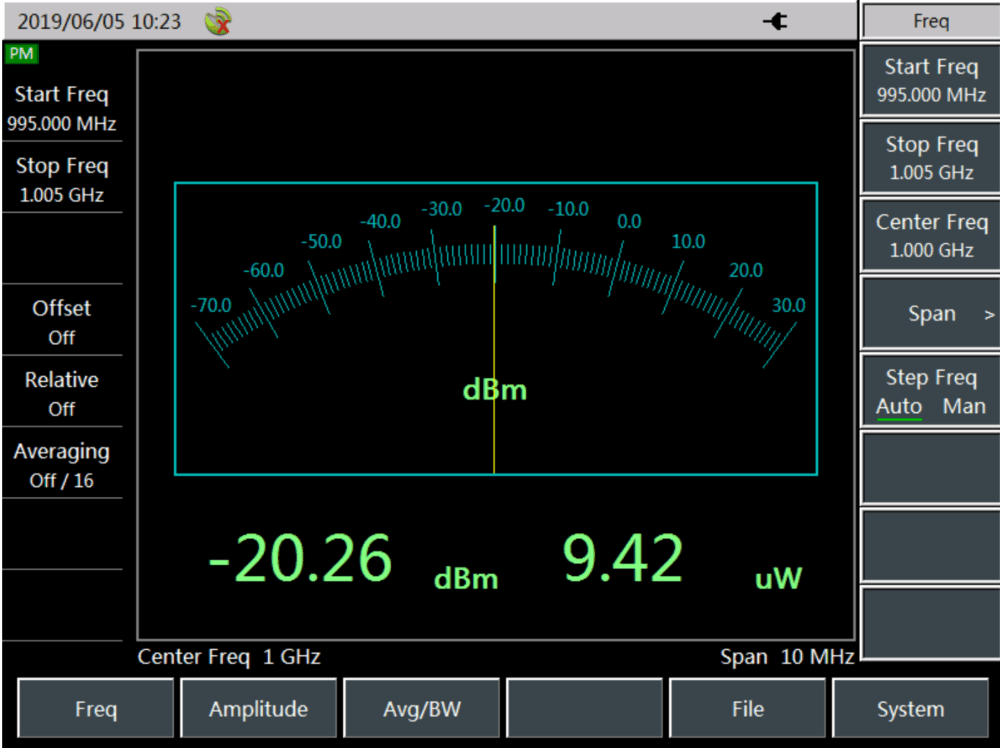Toggle the Relative Off setting
The height and width of the screenshot is (748, 1000).
pyautogui.click(x=62, y=393)
